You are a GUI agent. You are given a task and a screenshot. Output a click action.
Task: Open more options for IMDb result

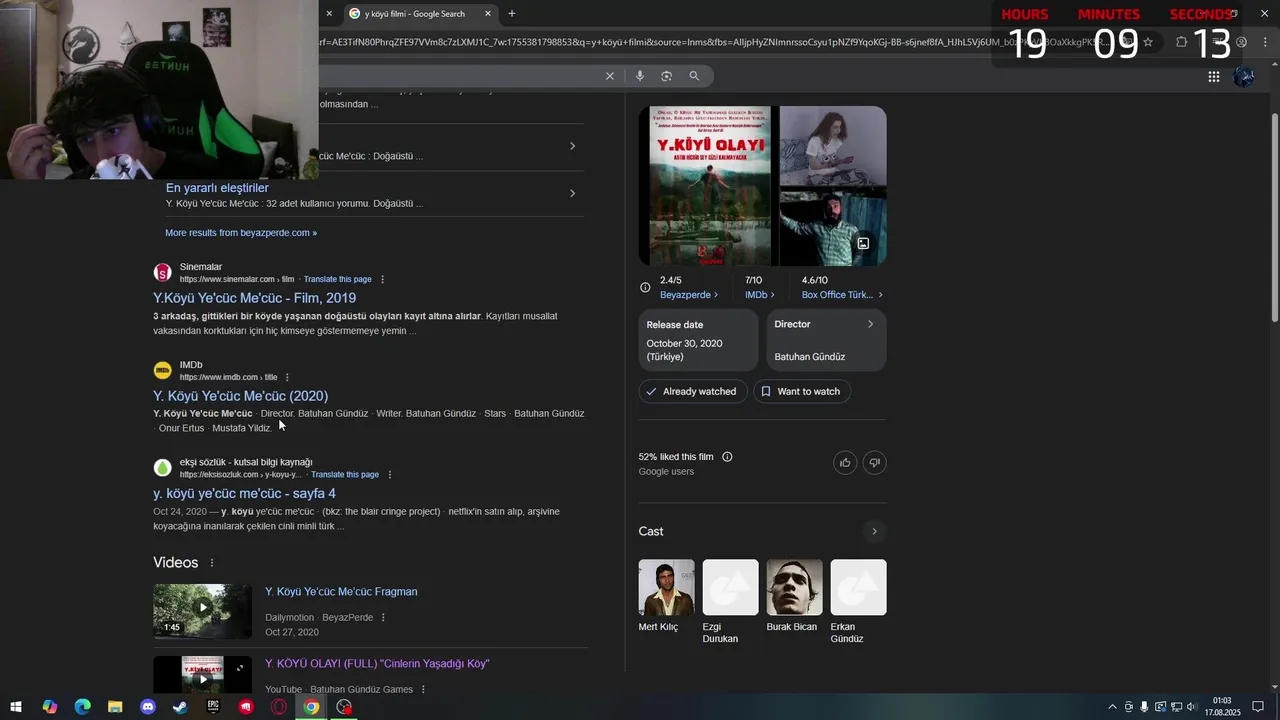coord(287,377)
